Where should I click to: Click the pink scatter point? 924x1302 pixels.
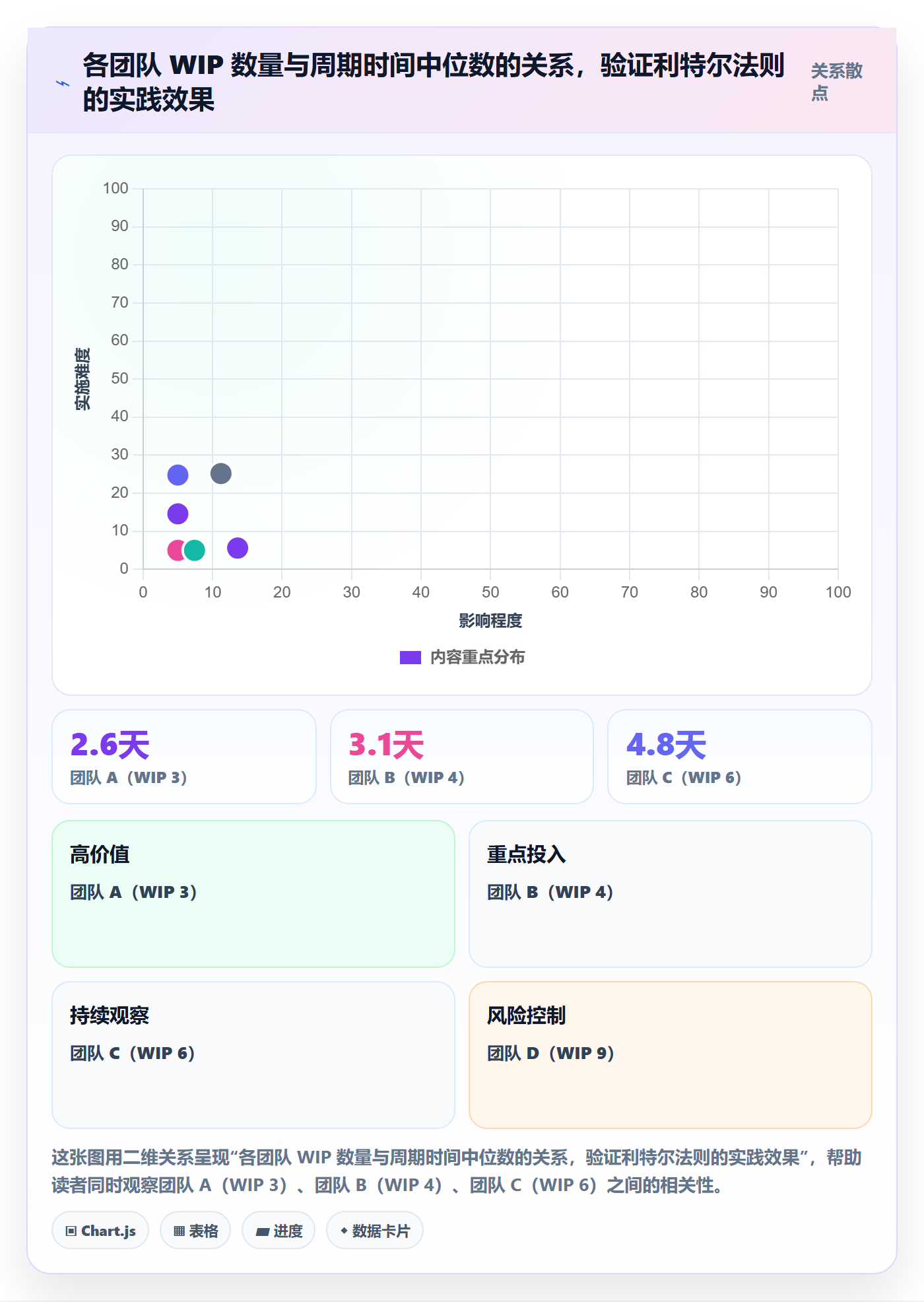point(174,550)
